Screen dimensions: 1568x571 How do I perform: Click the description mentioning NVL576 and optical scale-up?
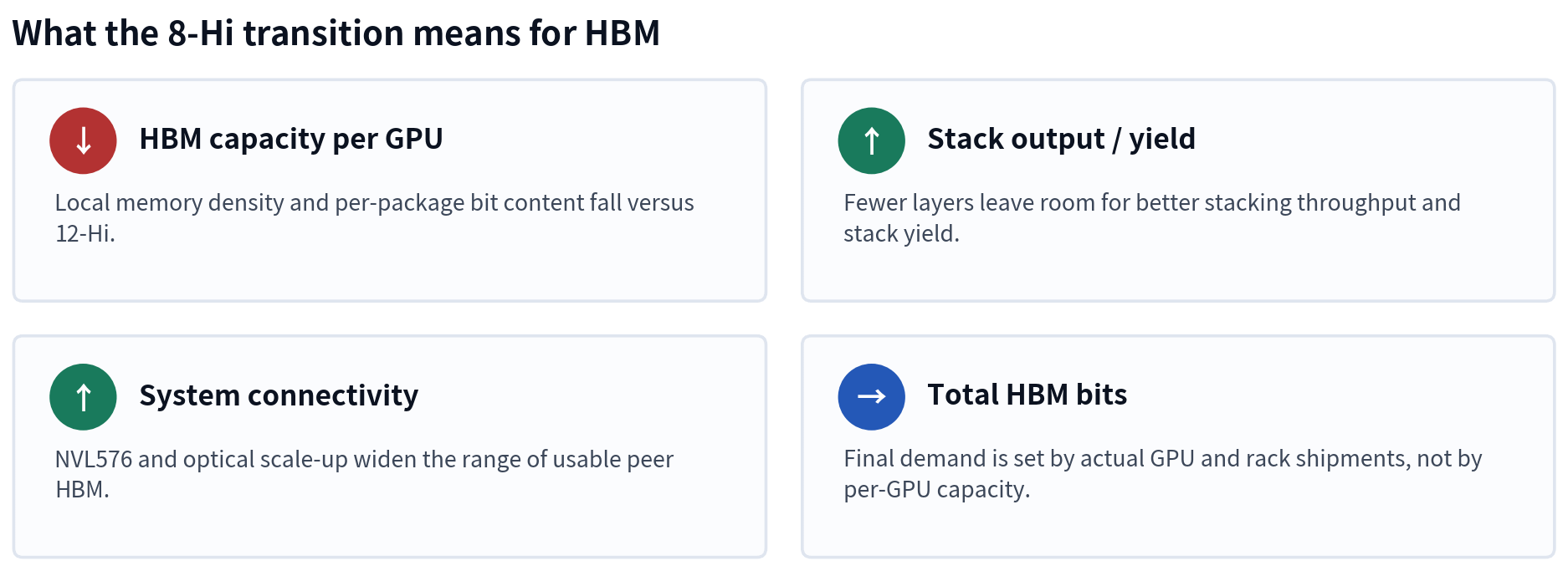364,474
